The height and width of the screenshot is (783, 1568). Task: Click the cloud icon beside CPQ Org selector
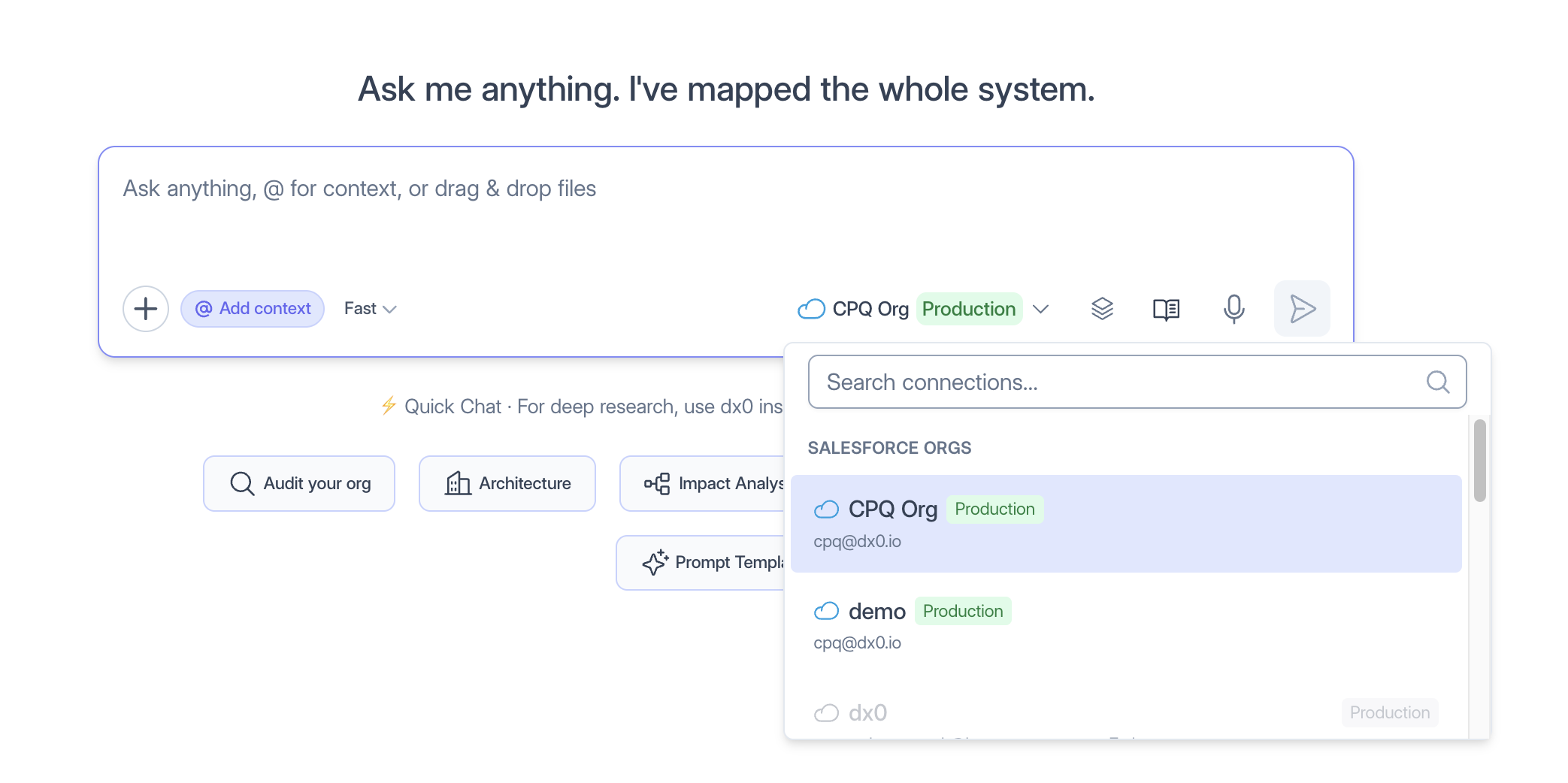click(x=811, y=309)
